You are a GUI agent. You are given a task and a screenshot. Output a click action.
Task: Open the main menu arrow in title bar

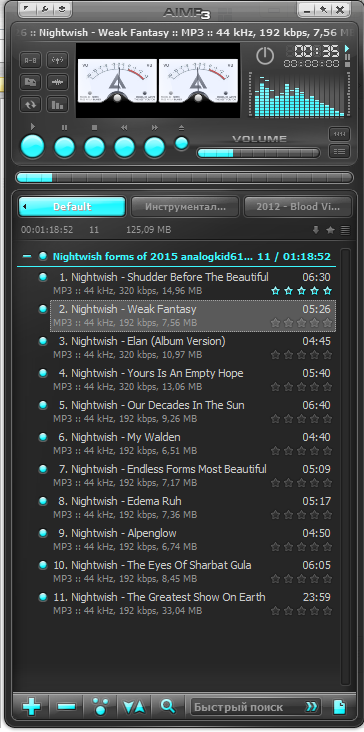pos(28,8)
